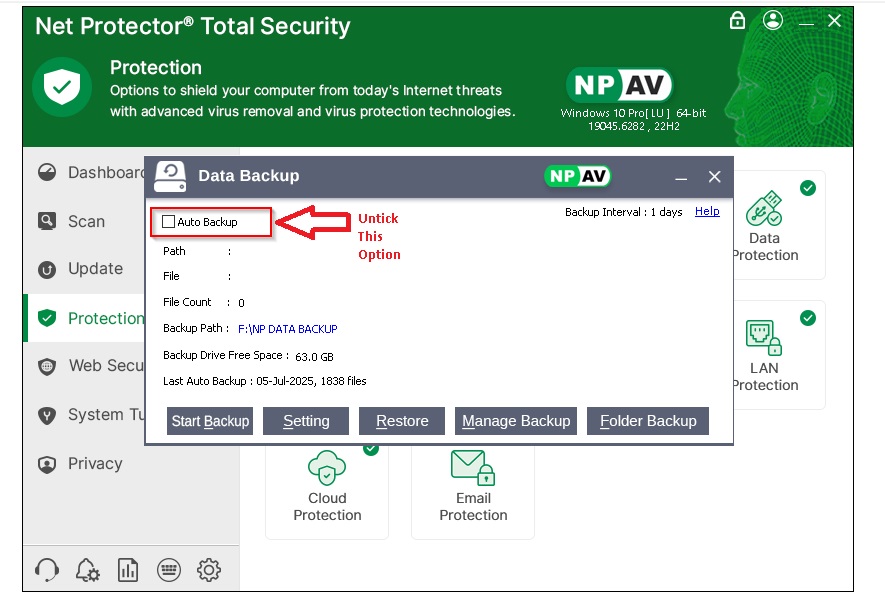Viewport: 885px width, 608px height.
Task: Click the Folder Backup button
Action: click(648, 421)
